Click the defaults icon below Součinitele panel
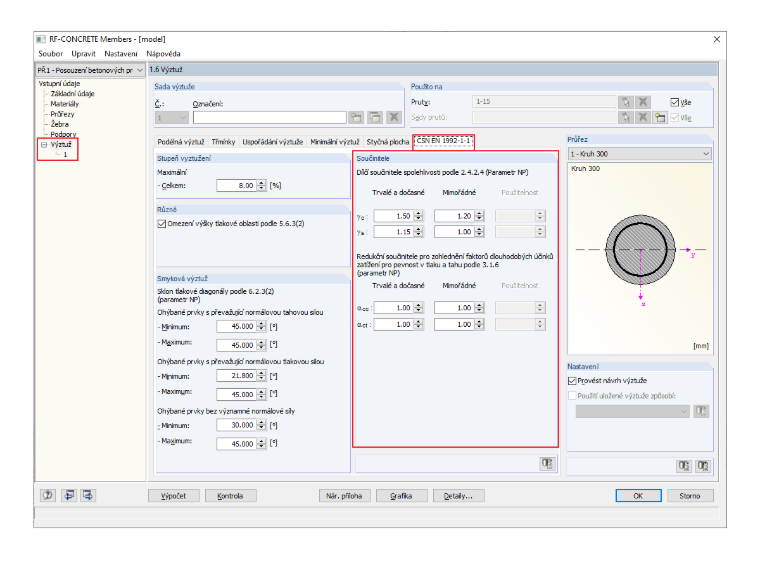The height and width of the screenshot is (570, 760). pyautogui.click(x=547, y=463)
